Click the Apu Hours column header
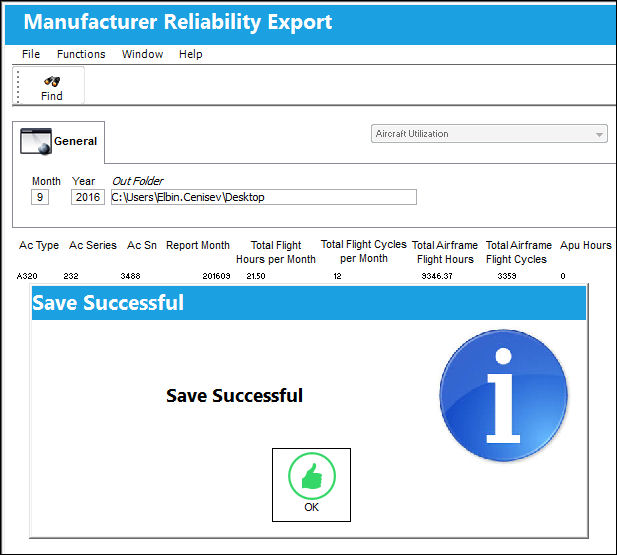The height and width of the screenshot is (555, 617). (x=586, y=245)
